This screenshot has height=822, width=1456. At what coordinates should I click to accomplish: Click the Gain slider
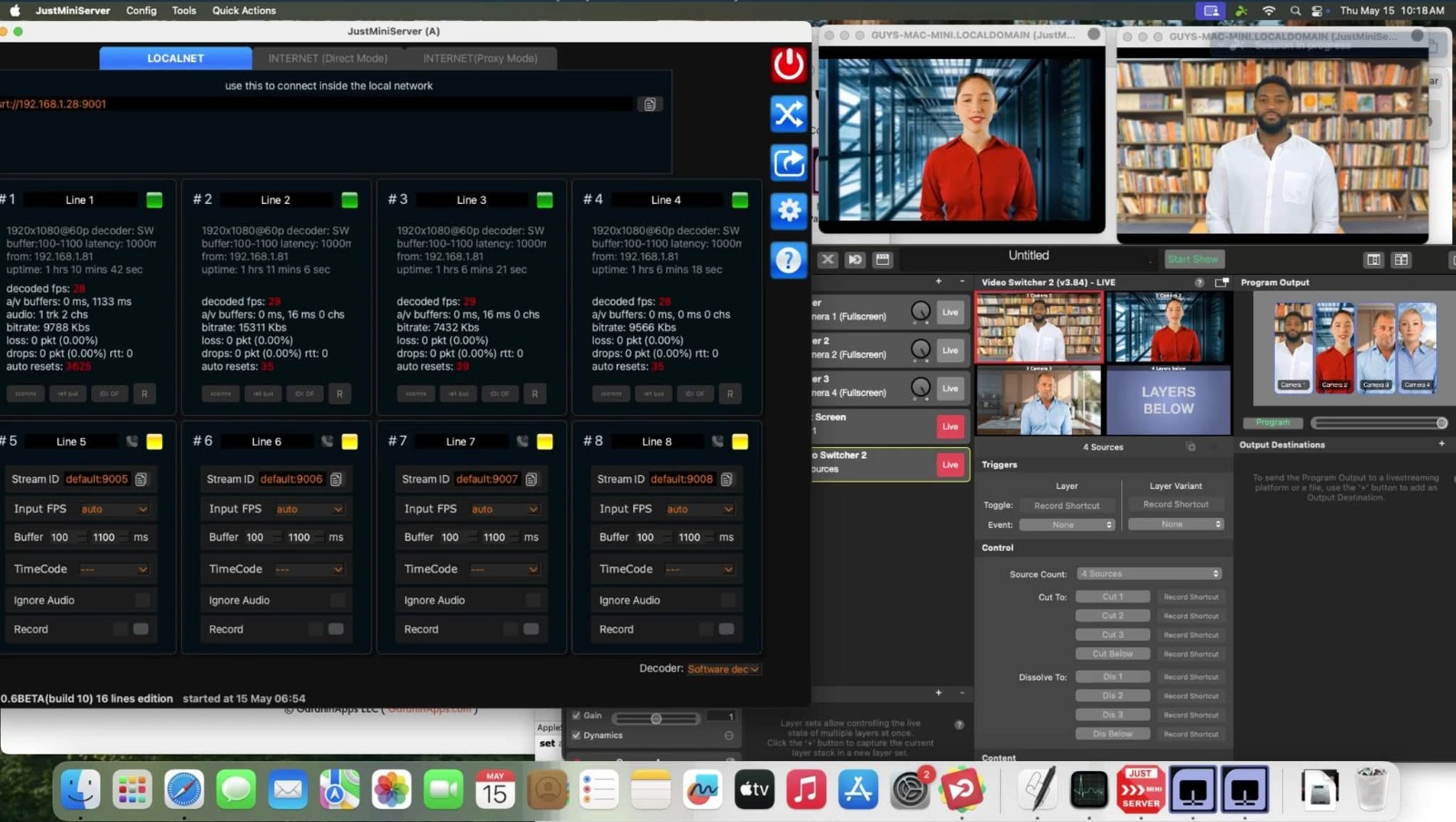[655, 718]
